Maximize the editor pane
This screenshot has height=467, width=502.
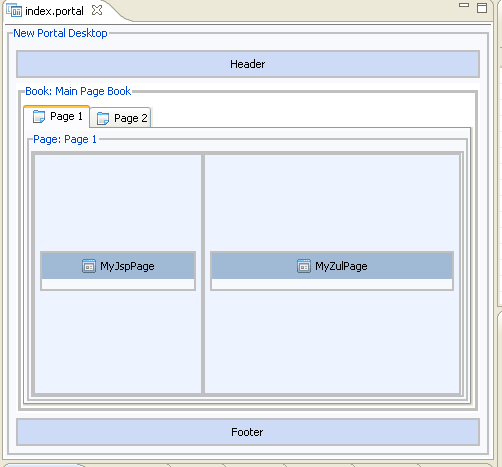(482, 8)
